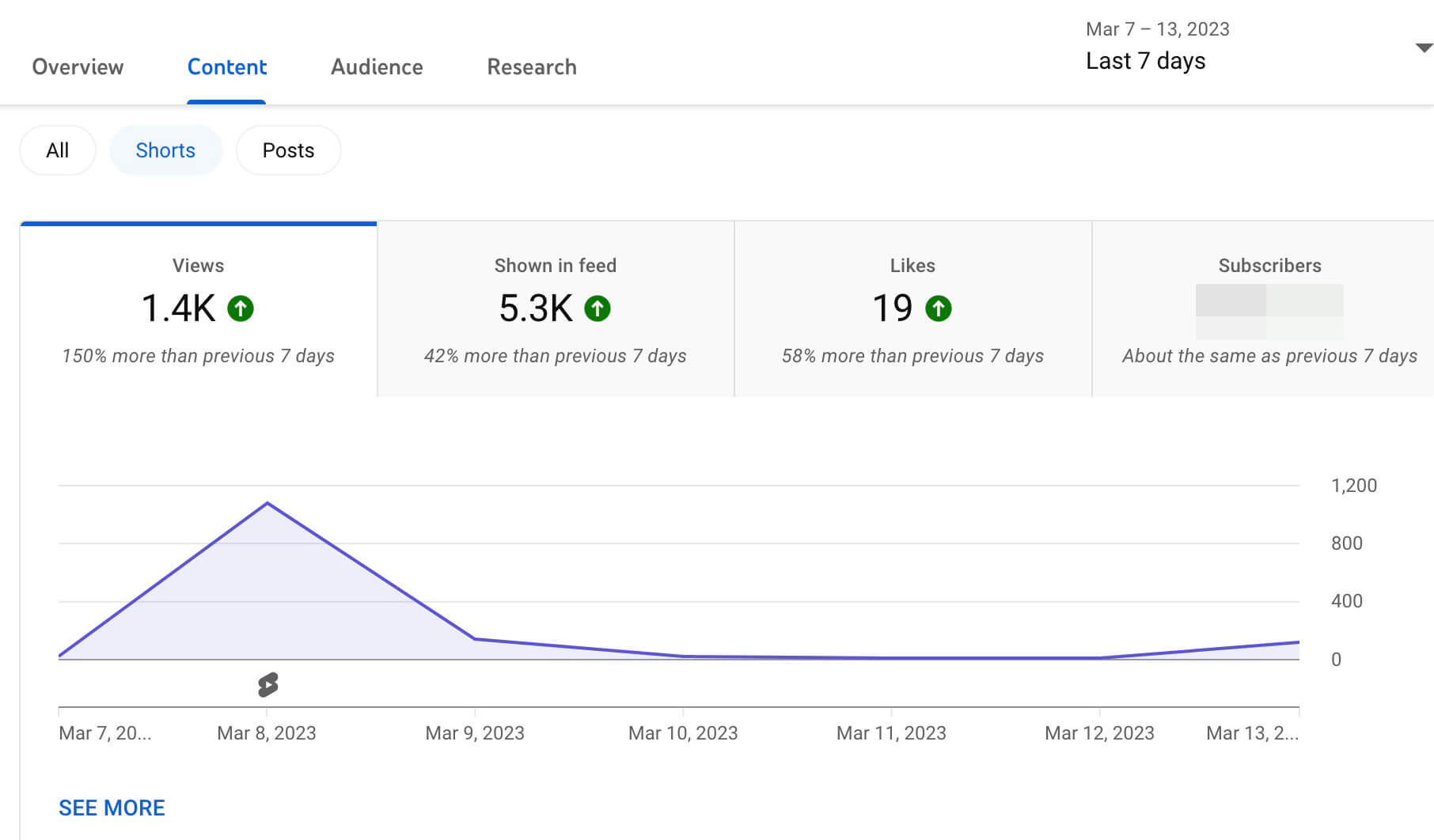Select the Likes metric card

(912, 310)
